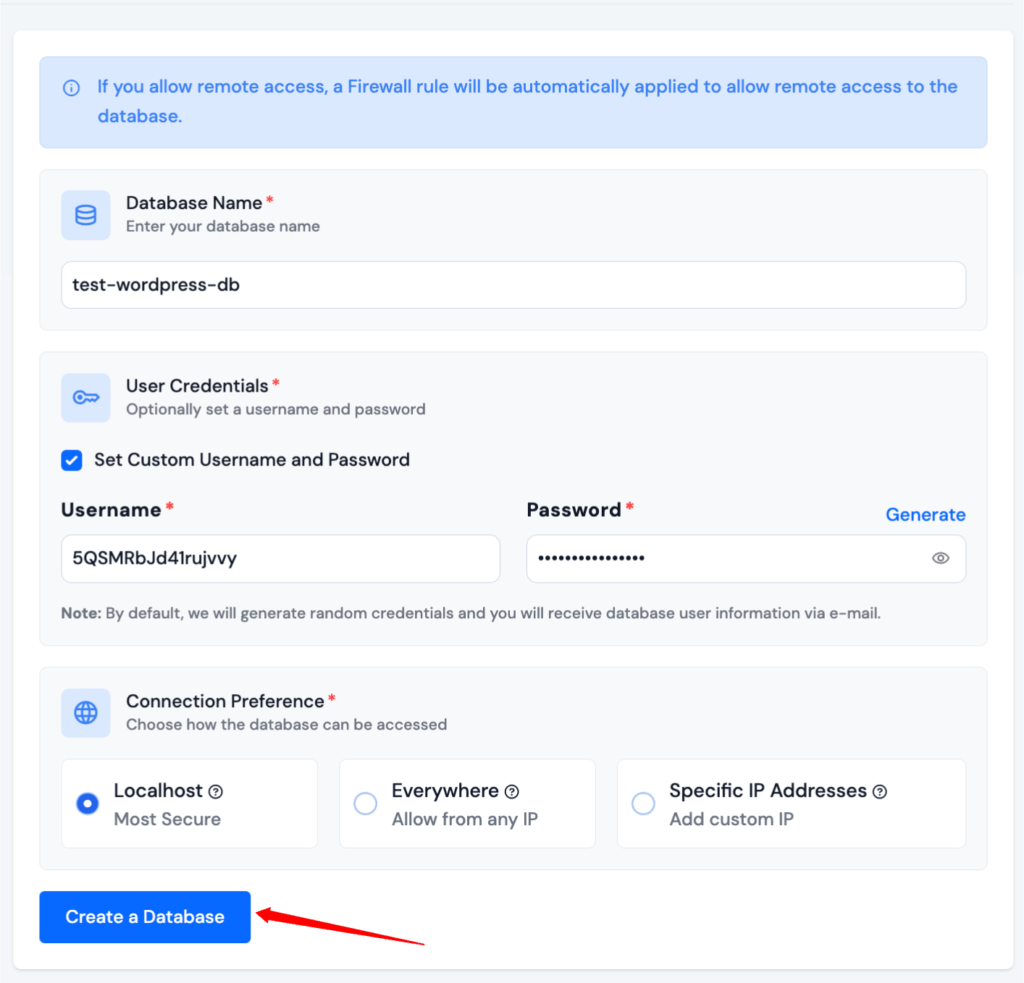Screen dimensions: 1024x983
Task: Choose the Specific IP Addresses radio option
Action: [x=644, y=803]
